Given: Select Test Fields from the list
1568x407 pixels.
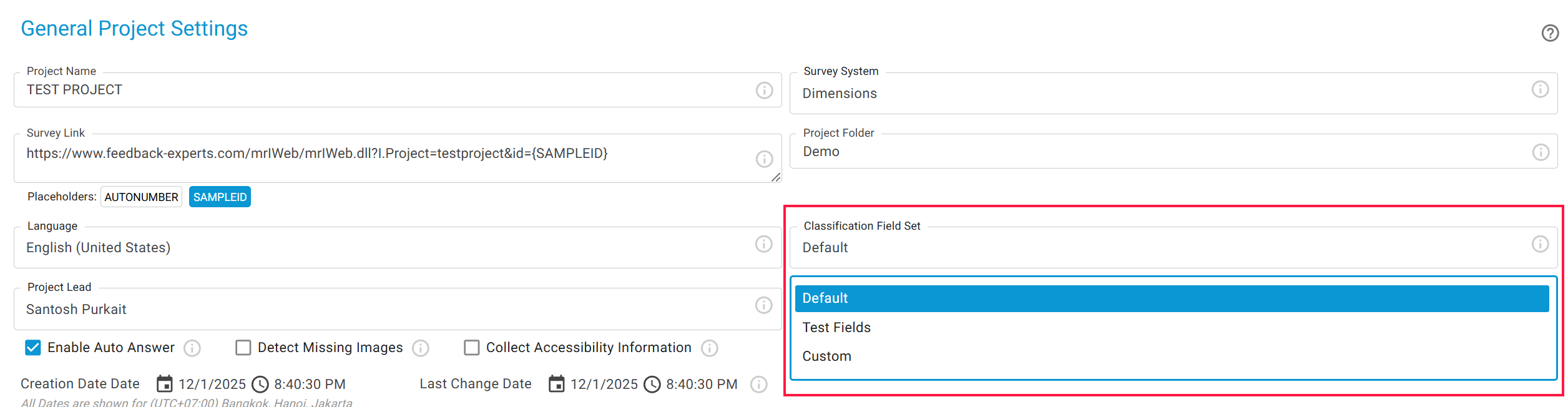Looking at the screenshot, I should point(836,328).
